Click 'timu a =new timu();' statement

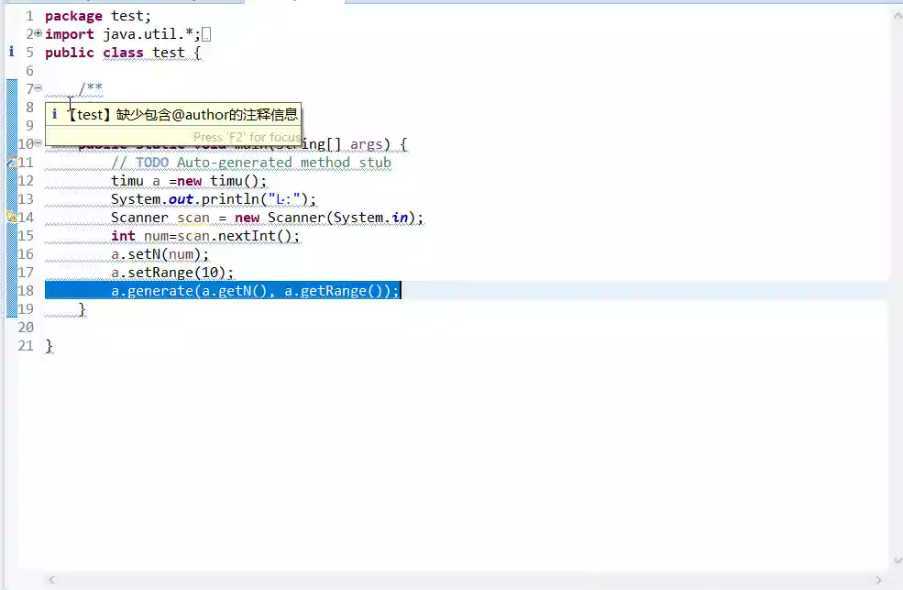(189, 181)
